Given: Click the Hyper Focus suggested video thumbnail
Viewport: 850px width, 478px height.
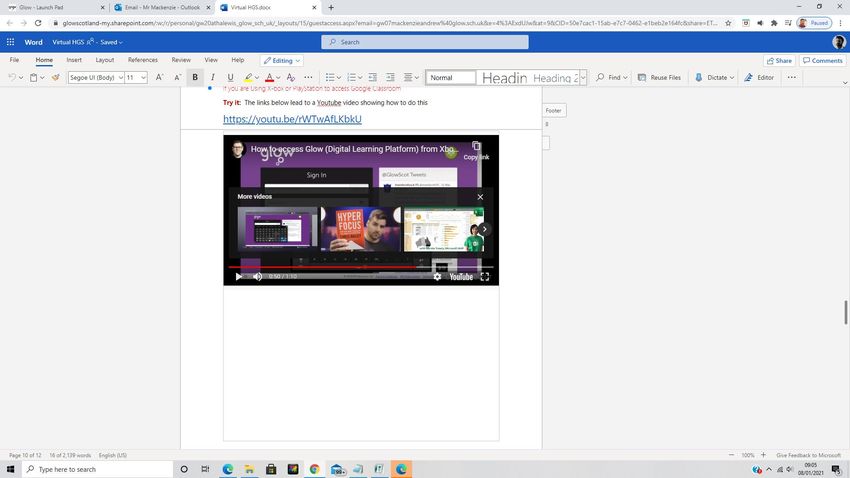Looking at the screenshot, I should (360, 229).
